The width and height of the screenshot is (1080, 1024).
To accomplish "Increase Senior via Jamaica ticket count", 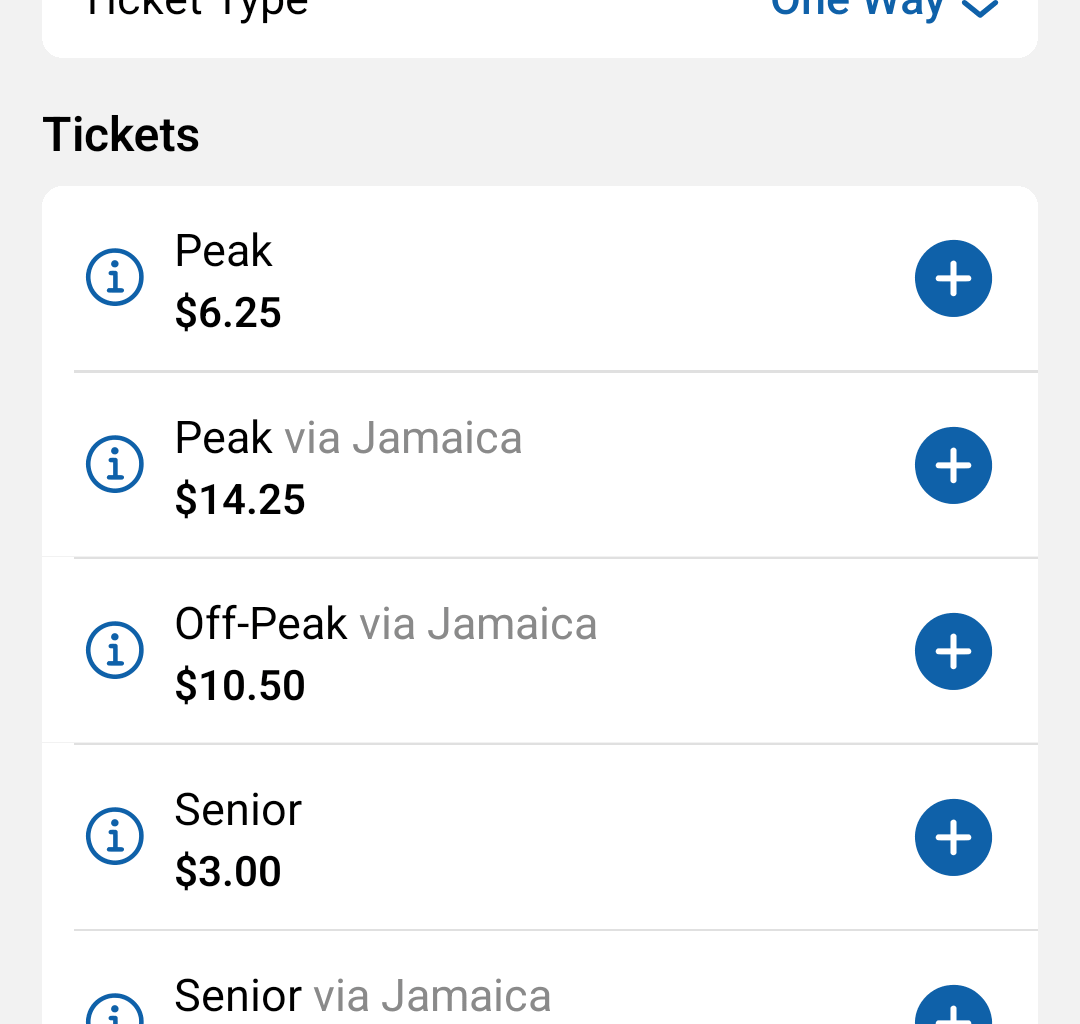I will pos(953,1010).
